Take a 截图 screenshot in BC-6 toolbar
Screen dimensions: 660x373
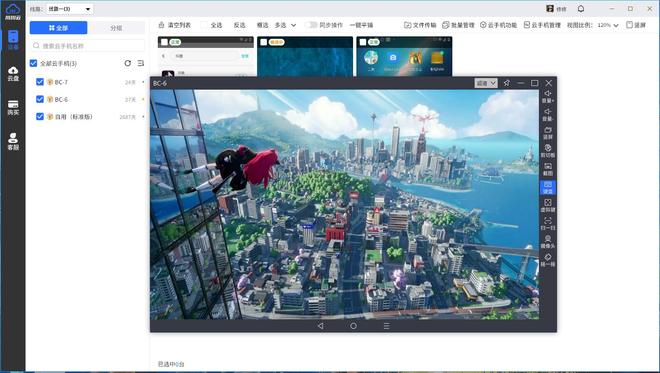[x=548, y=169]
